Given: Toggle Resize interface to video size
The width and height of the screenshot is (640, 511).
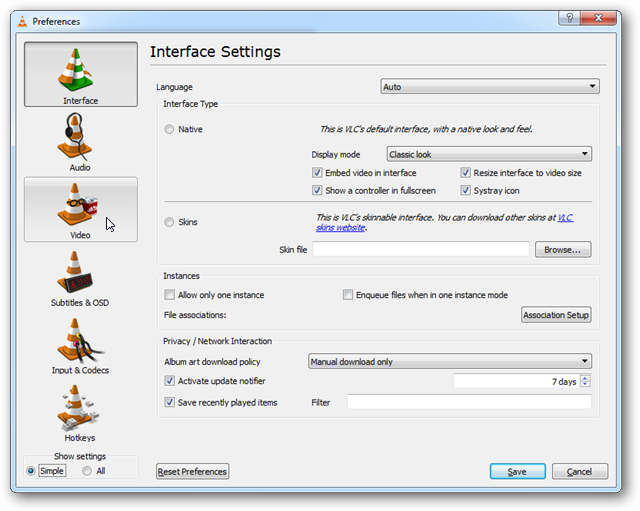Looking at the screenshot, I should pos(465,173).
